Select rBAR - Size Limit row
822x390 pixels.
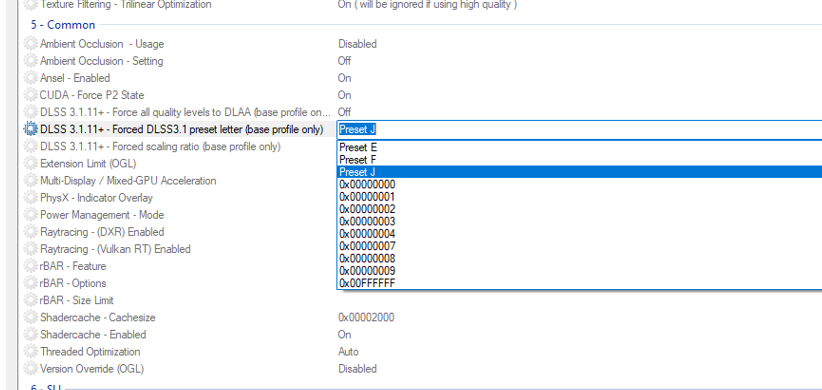pyautogui.click(x=77, y=300)
